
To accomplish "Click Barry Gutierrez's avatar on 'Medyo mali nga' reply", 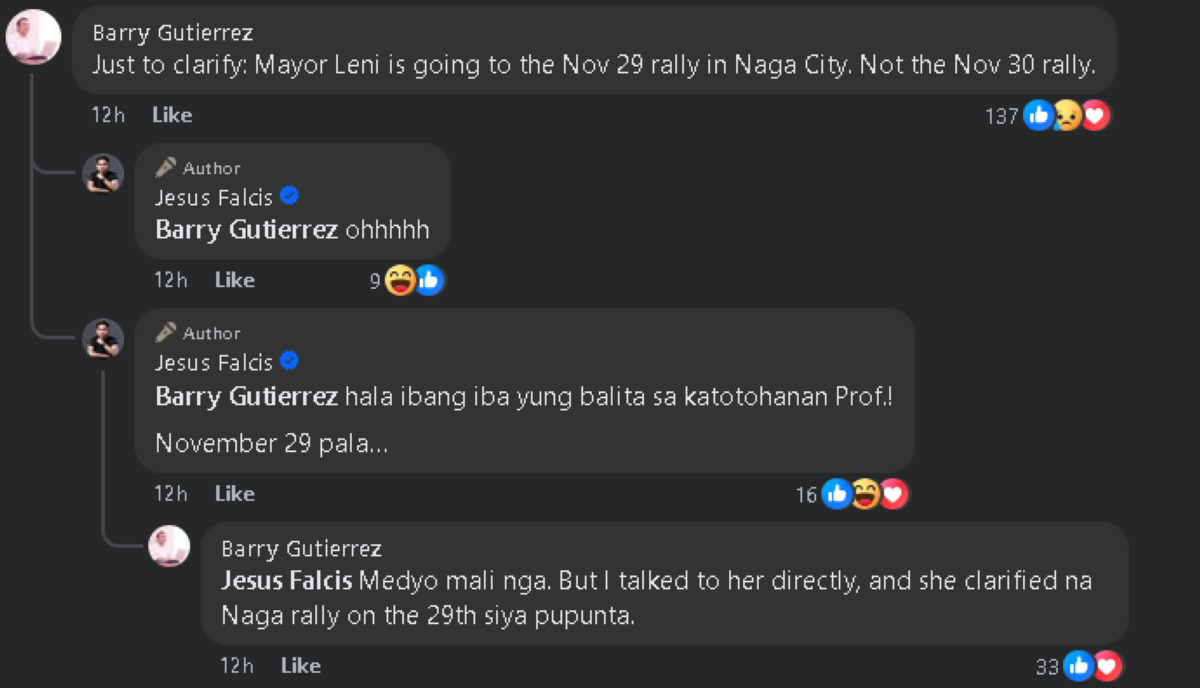I will click(x=169, y=546).
